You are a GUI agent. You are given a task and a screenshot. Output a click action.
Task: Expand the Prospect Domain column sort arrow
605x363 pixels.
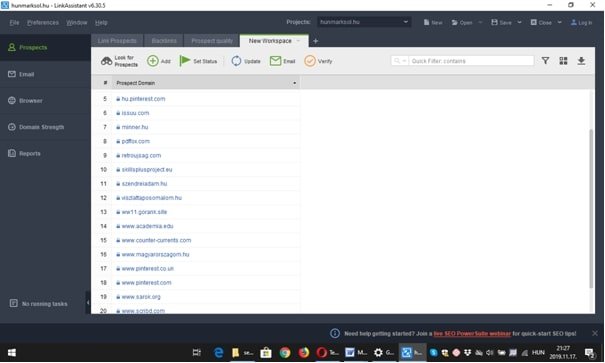294,83
